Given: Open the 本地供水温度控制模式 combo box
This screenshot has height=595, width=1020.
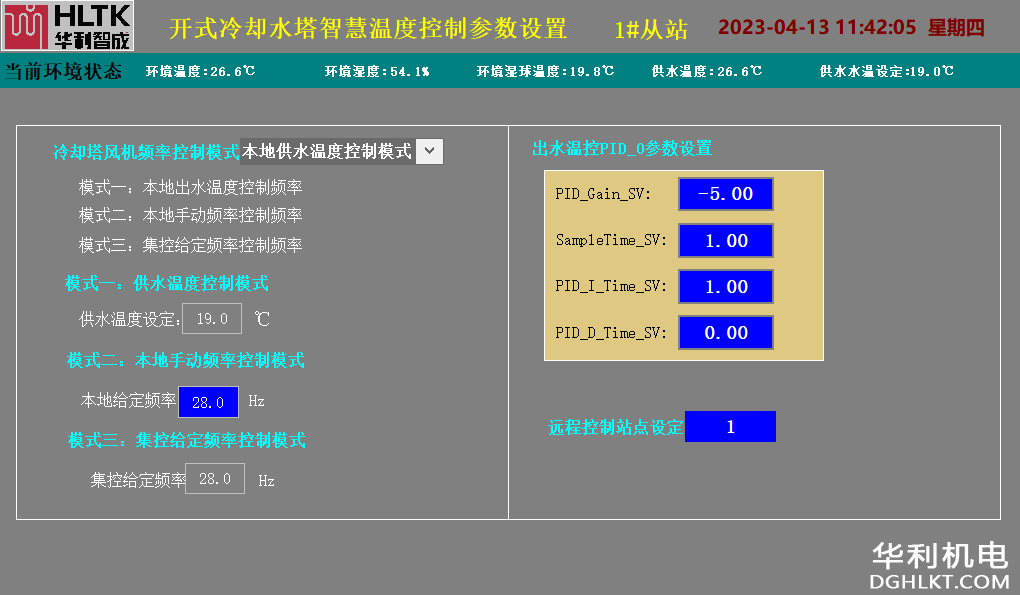Looking at the screenshot, I should point(326,151).
